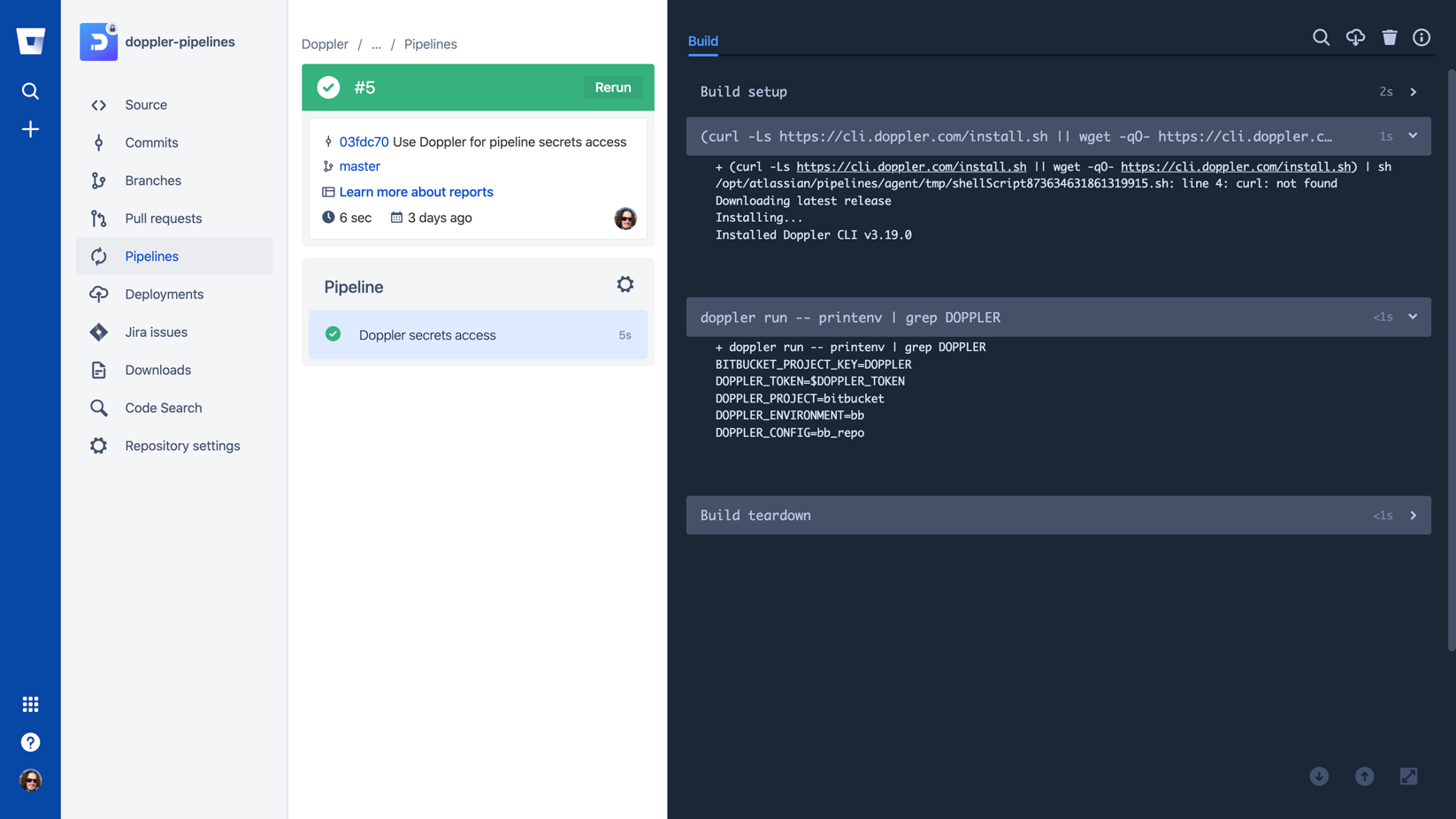Collapse the doppler run printenv section
Screen dimensions: 1456x819
[x=1059, y=317]
